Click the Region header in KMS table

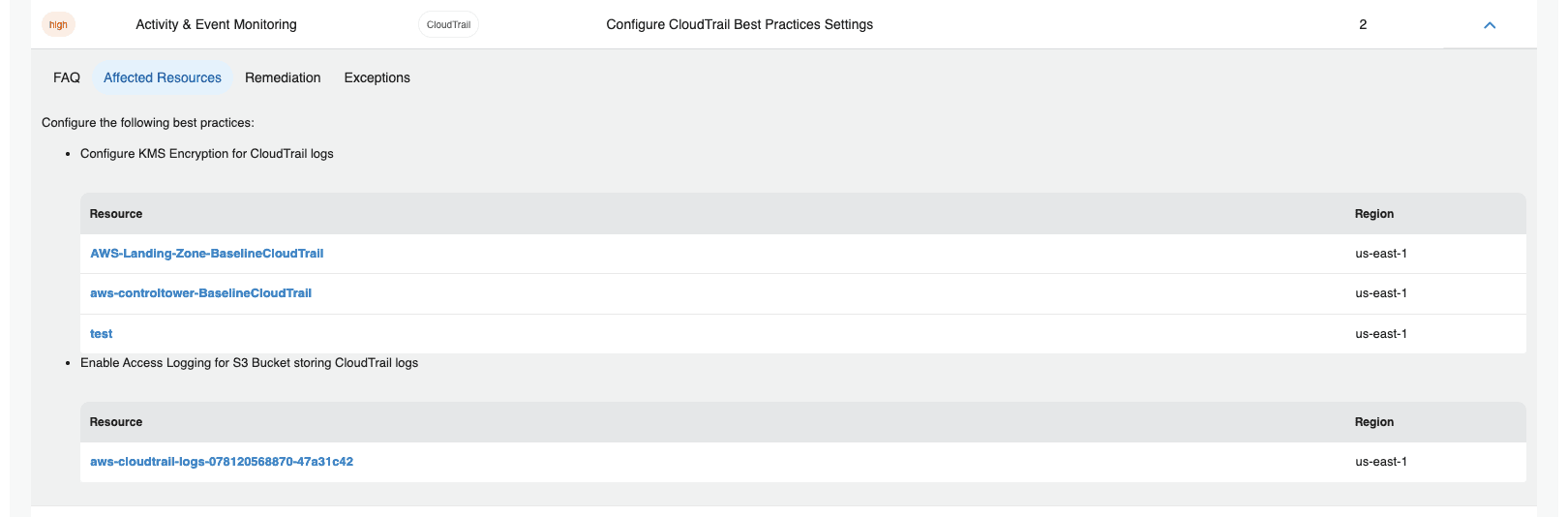pos(1374,214)
